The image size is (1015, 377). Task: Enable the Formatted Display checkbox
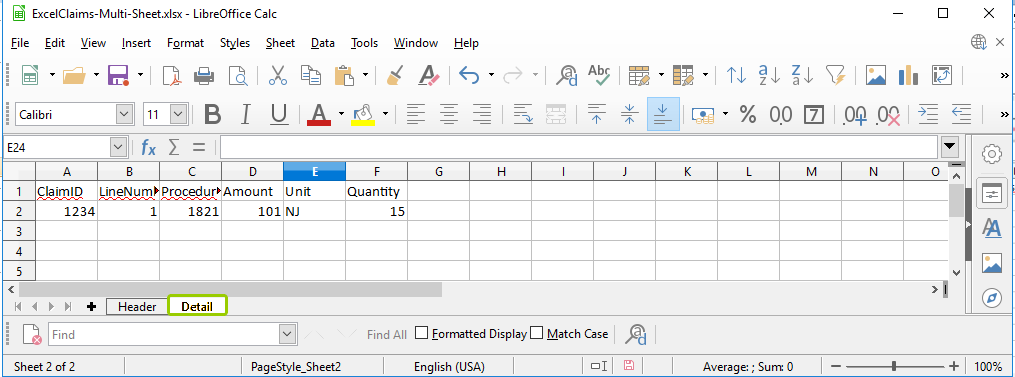pos(421,333)
